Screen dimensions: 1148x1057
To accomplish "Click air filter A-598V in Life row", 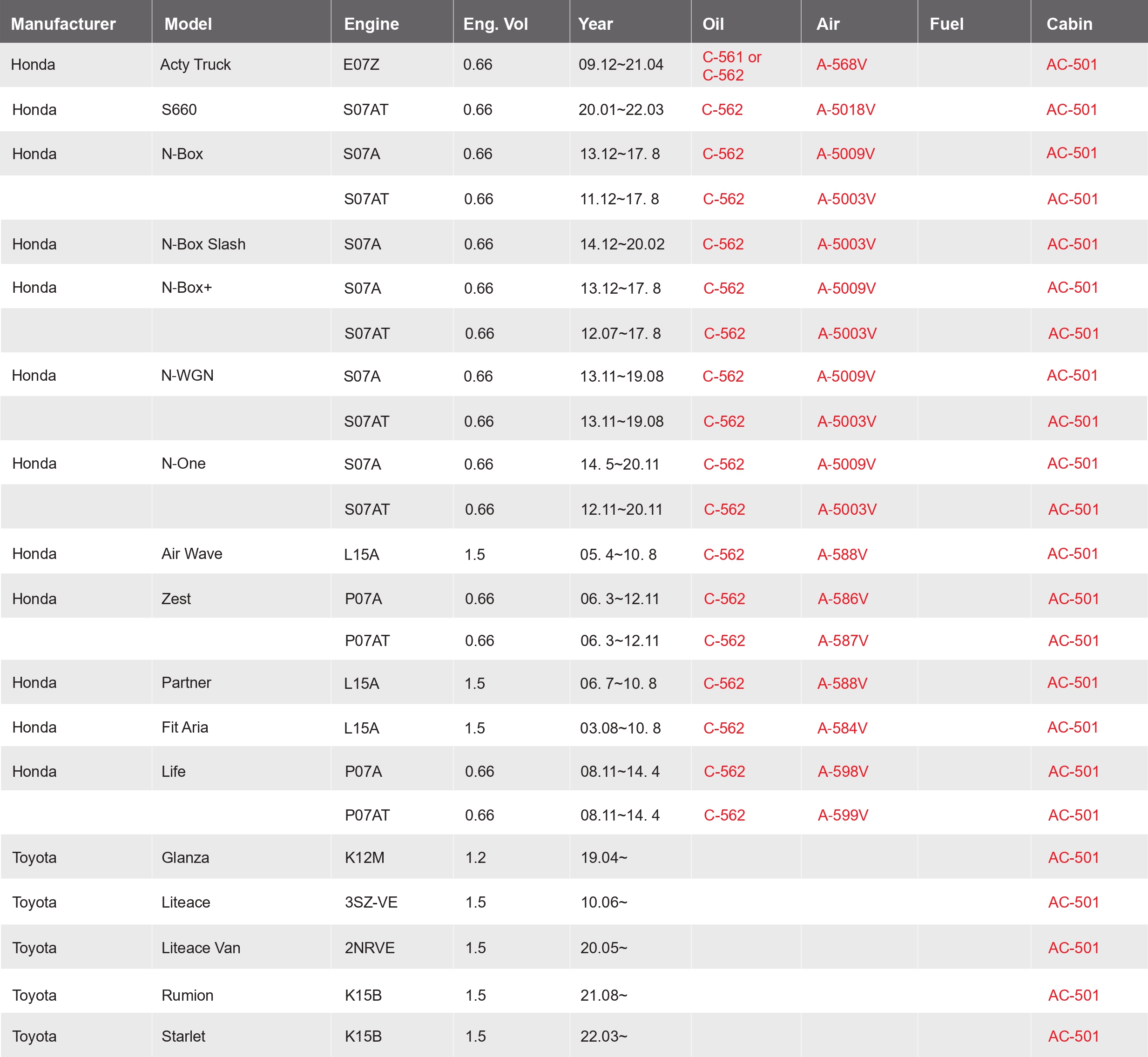I will 843,772.
